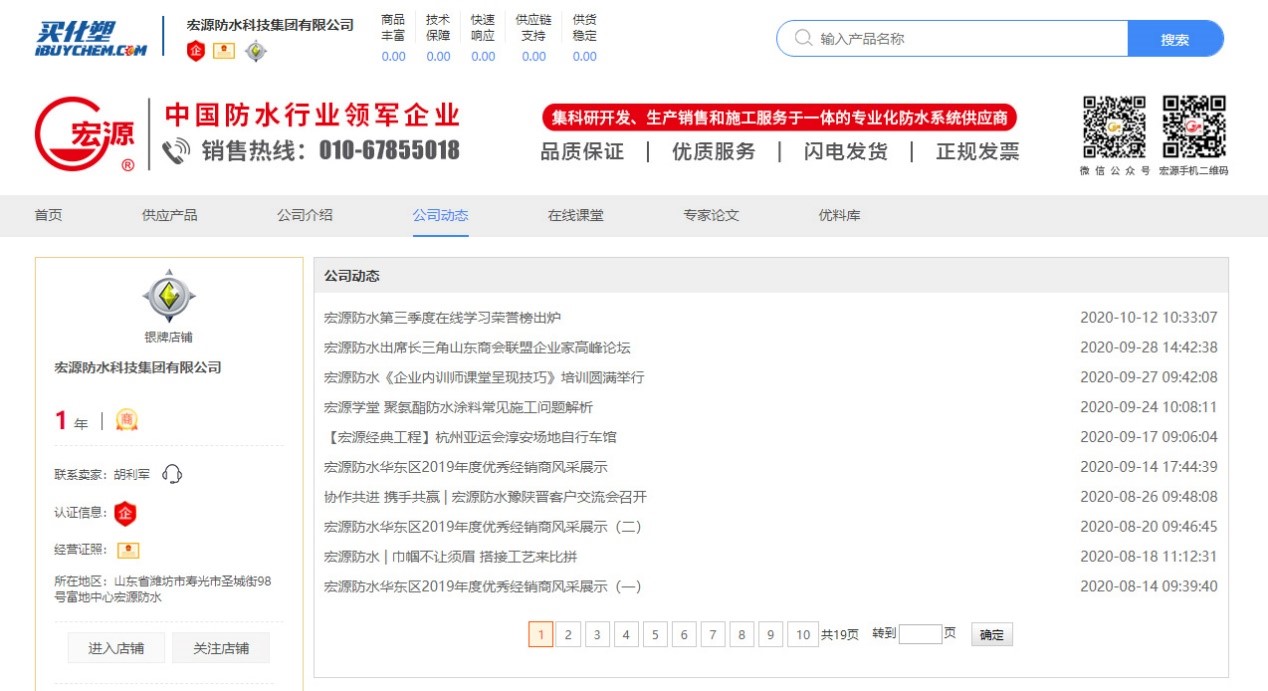Click the business license icon in header
This screenshot has width=1268, height=691.
224,51
